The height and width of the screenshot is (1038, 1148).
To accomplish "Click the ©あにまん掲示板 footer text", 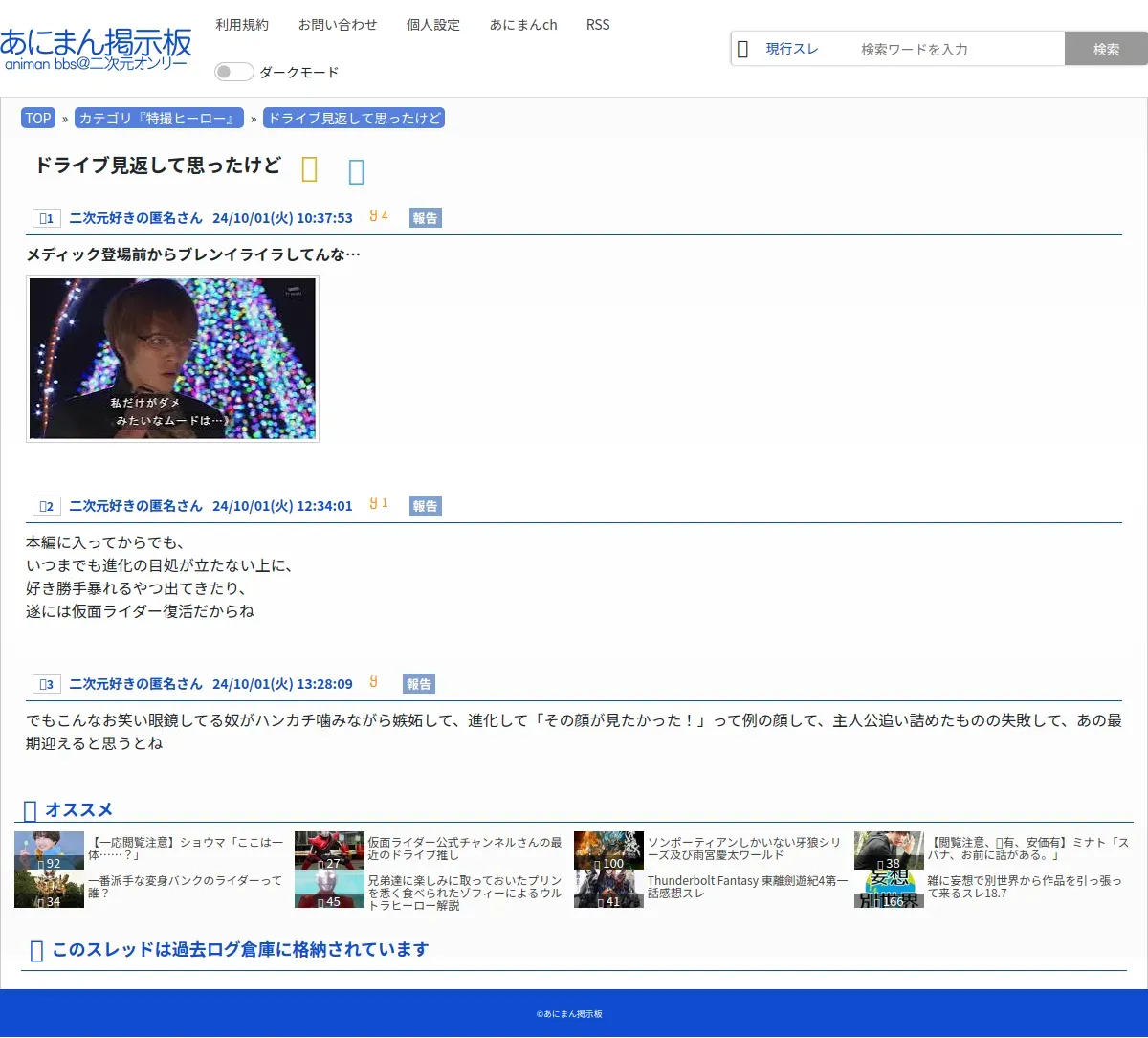I will pos(569,1014).
